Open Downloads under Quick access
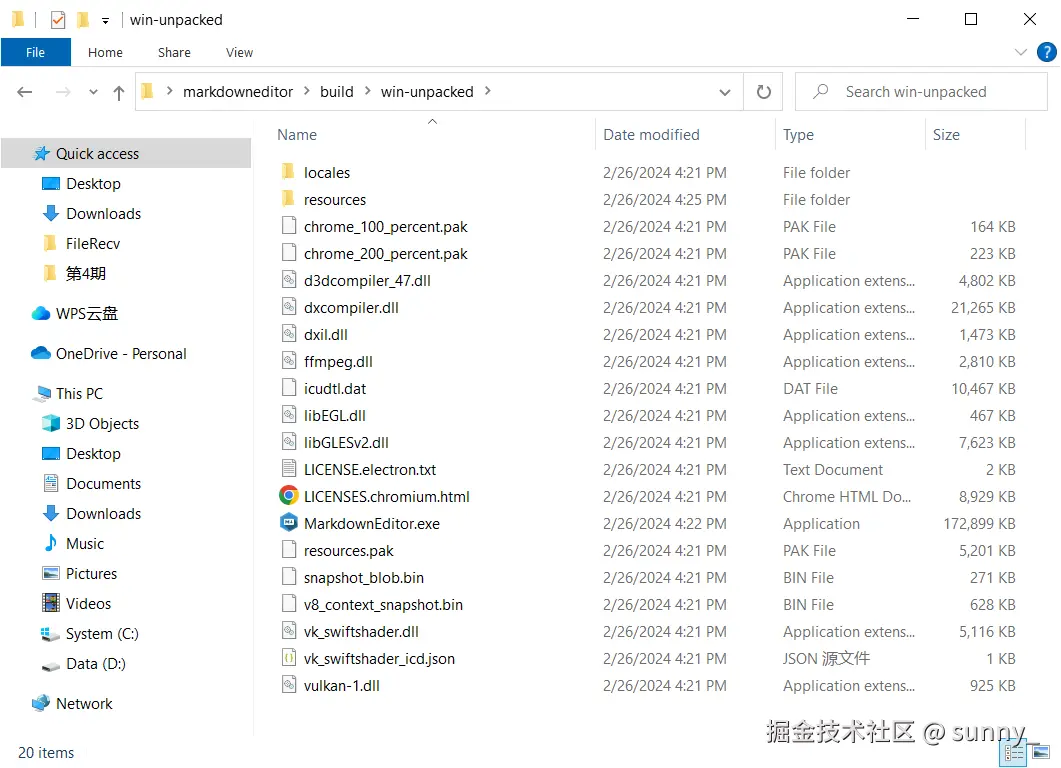Screen dimensions: 1061x768 (x=91, y=214)
